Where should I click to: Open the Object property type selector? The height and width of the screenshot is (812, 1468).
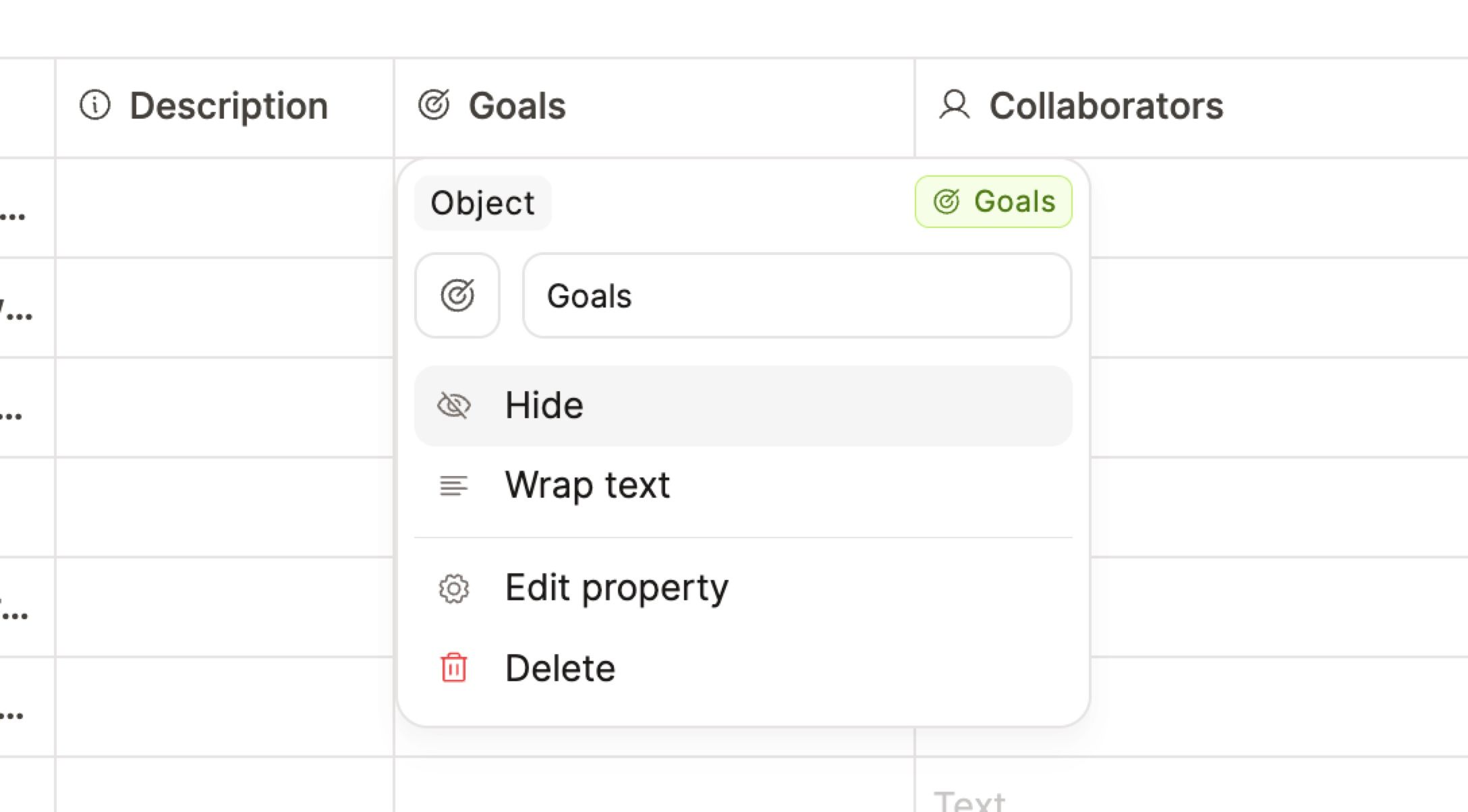482,202
